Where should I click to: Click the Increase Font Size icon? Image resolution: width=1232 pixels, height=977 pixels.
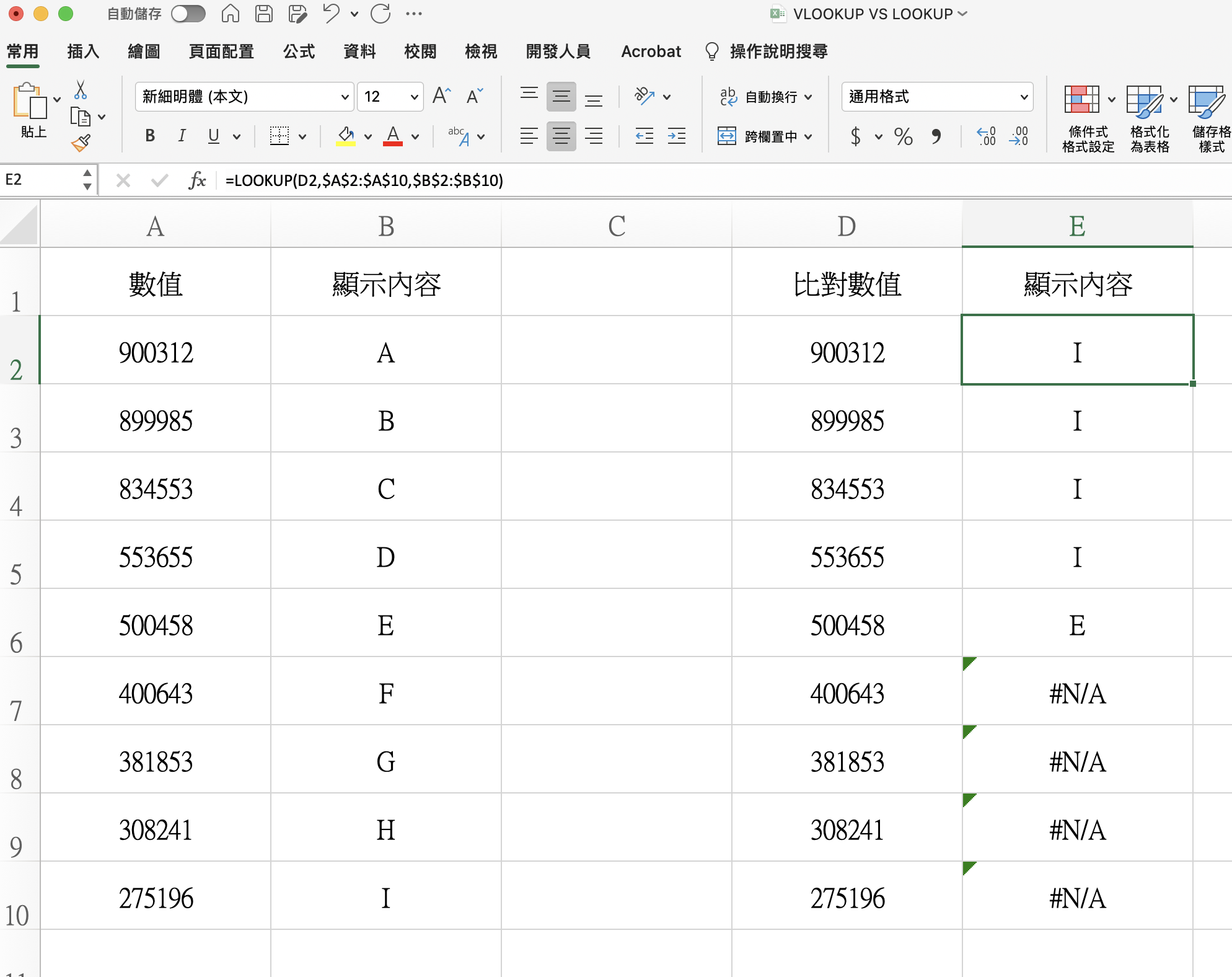[441, 96]
